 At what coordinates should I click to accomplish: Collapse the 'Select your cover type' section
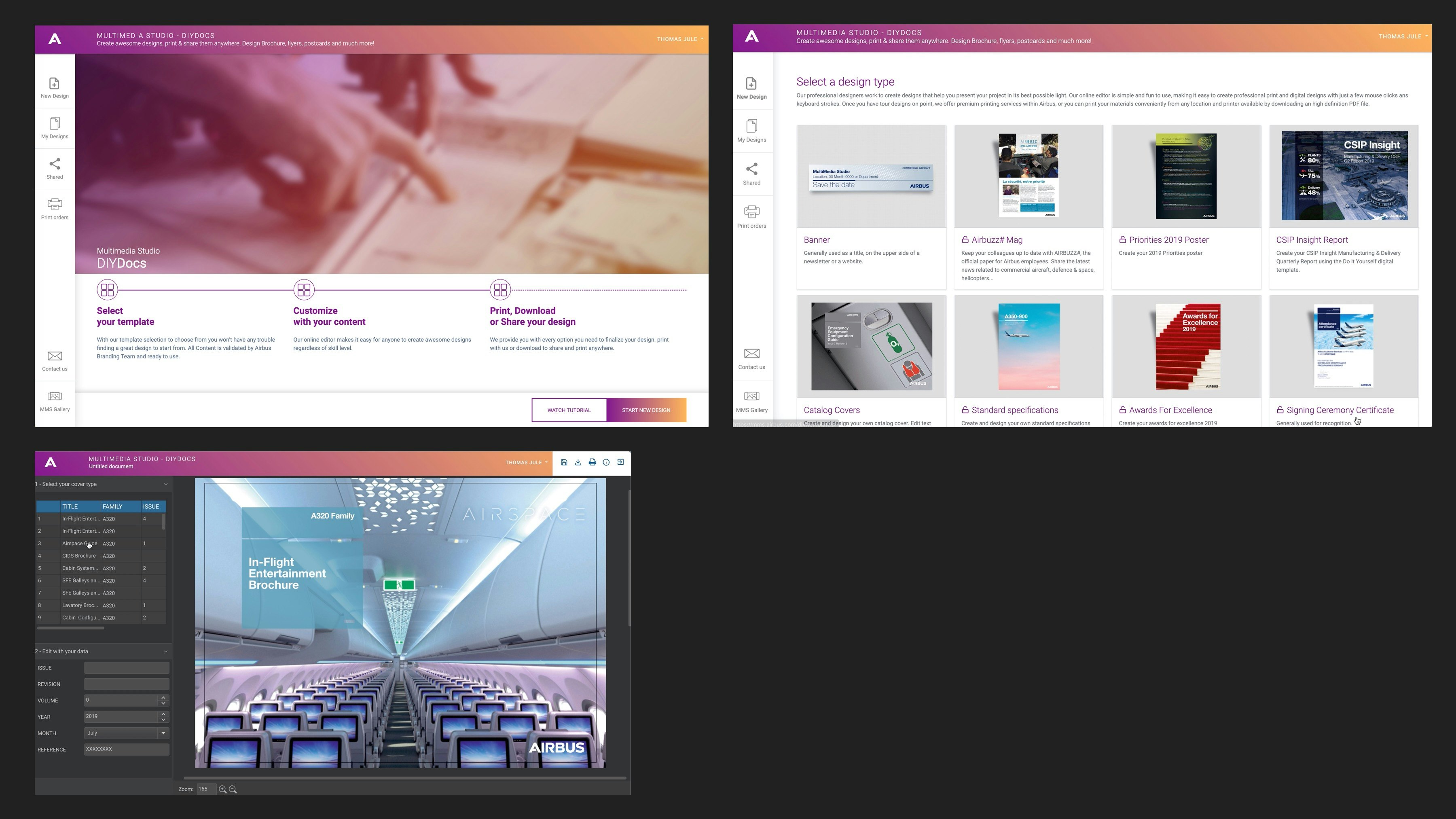tap(165, 485)
